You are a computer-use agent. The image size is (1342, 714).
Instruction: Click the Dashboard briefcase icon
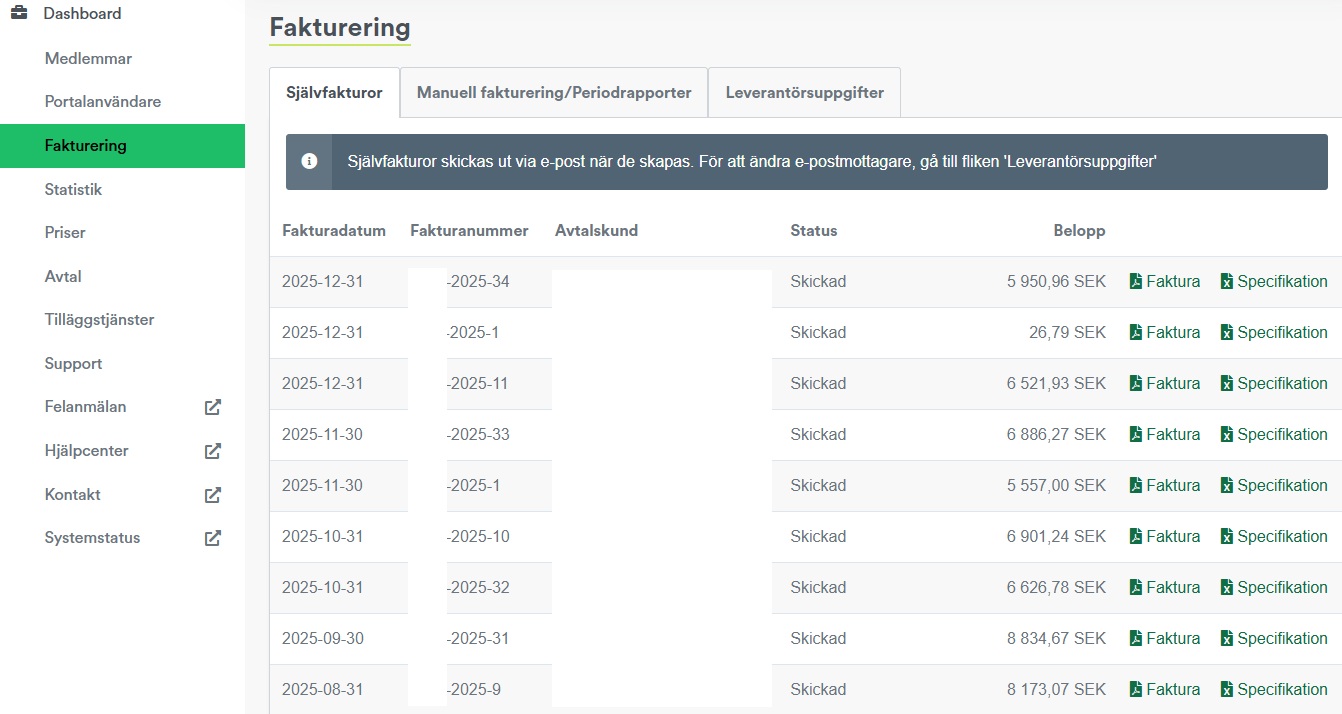tap(19, 14)
